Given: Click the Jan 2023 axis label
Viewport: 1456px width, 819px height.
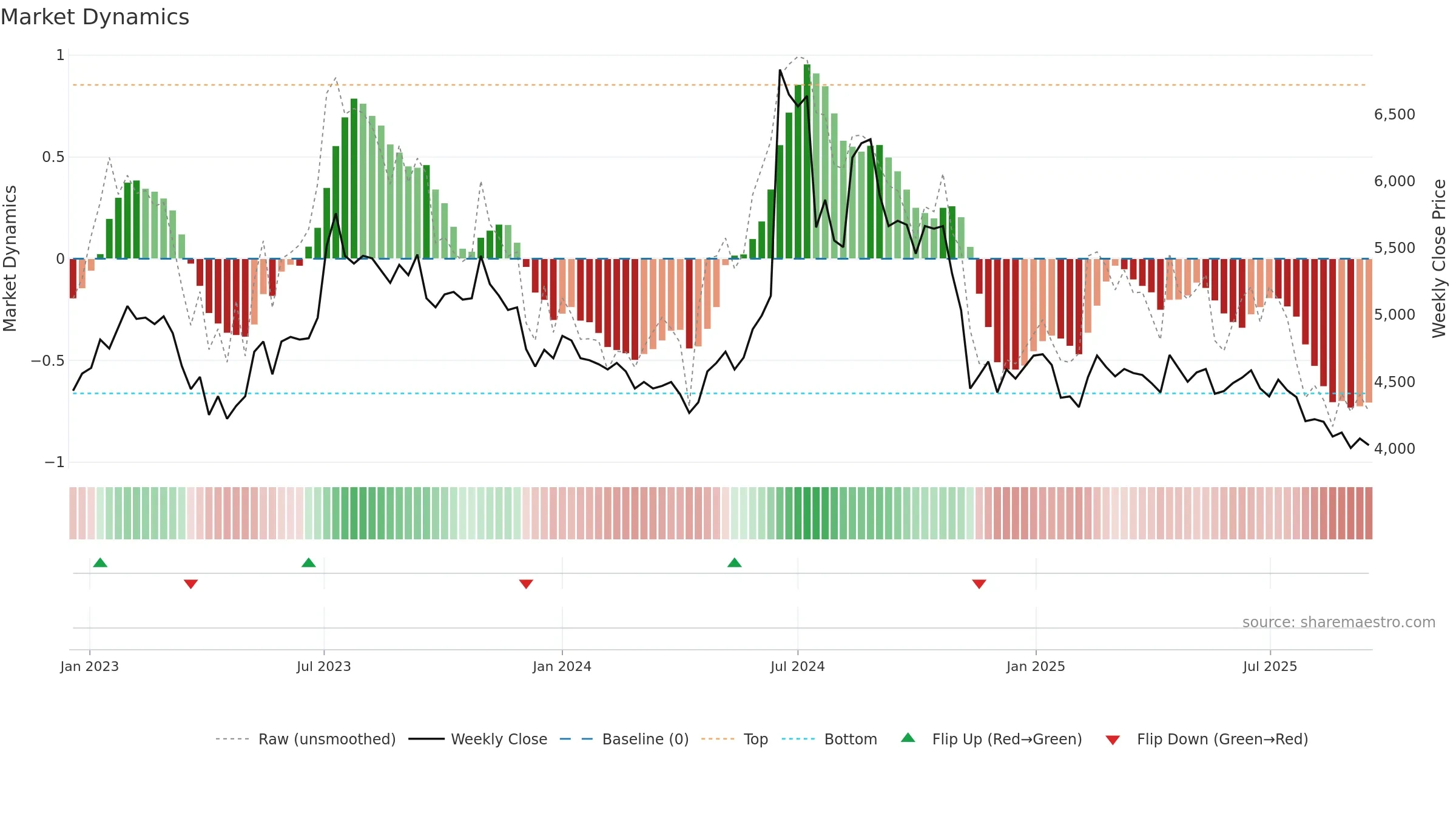Looking at the screenshot, I should (90, 666).
